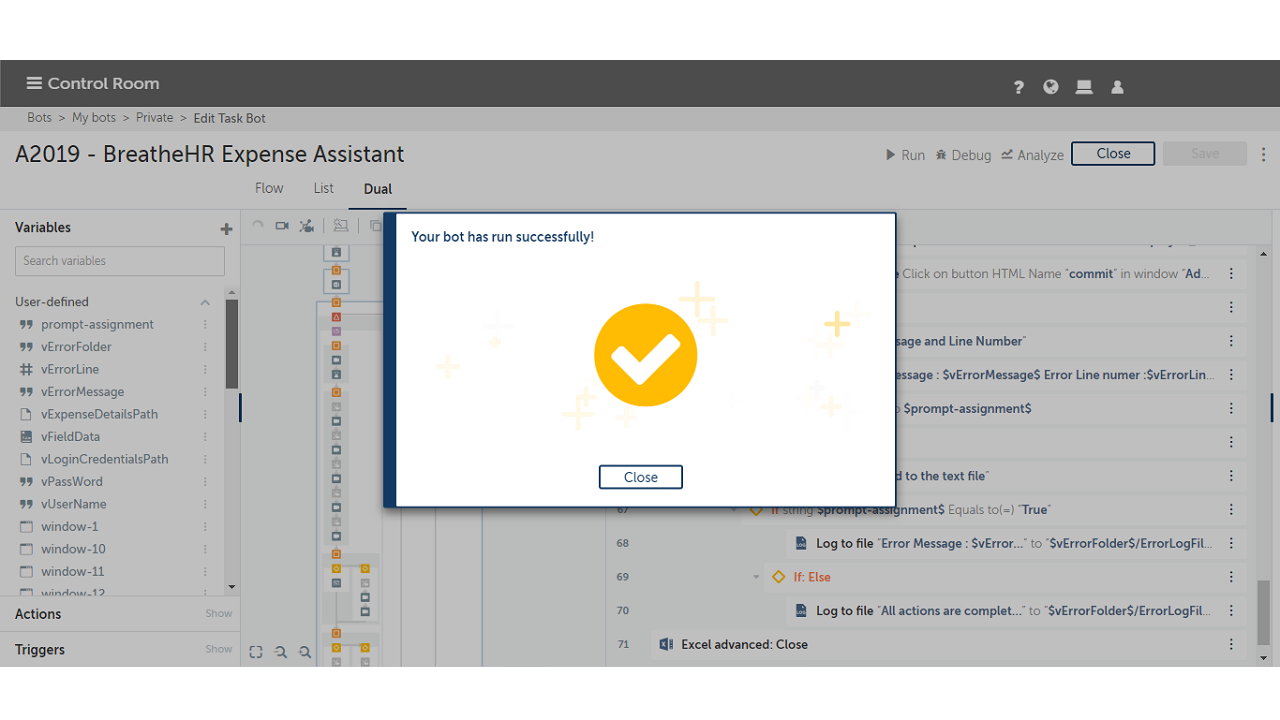This screenshot has height=720, width=1280.
Task: Start Debug mode
Action: pyautogui.click(x=963, y=155)
